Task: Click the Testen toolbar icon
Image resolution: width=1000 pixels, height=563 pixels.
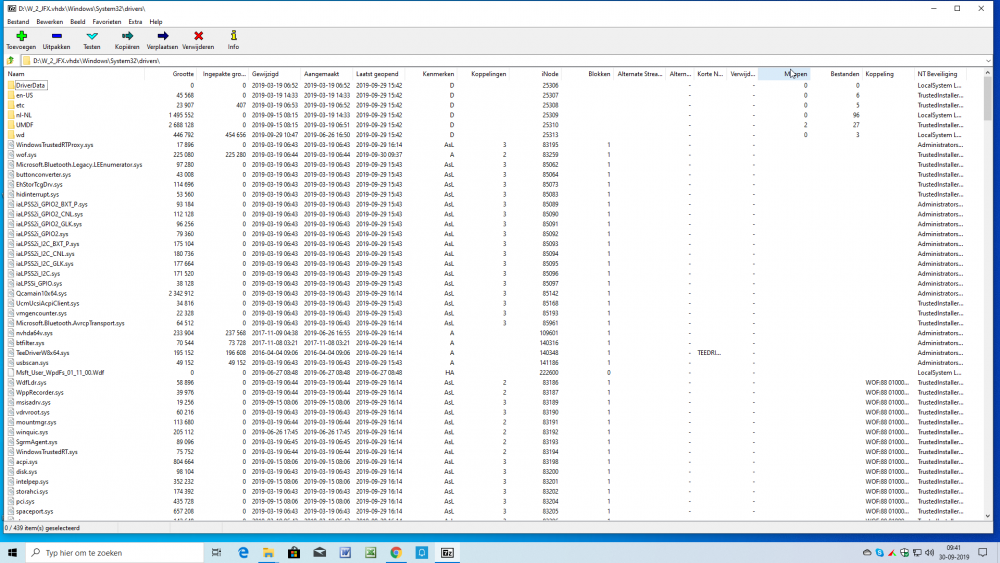Action: pos(92,36)
